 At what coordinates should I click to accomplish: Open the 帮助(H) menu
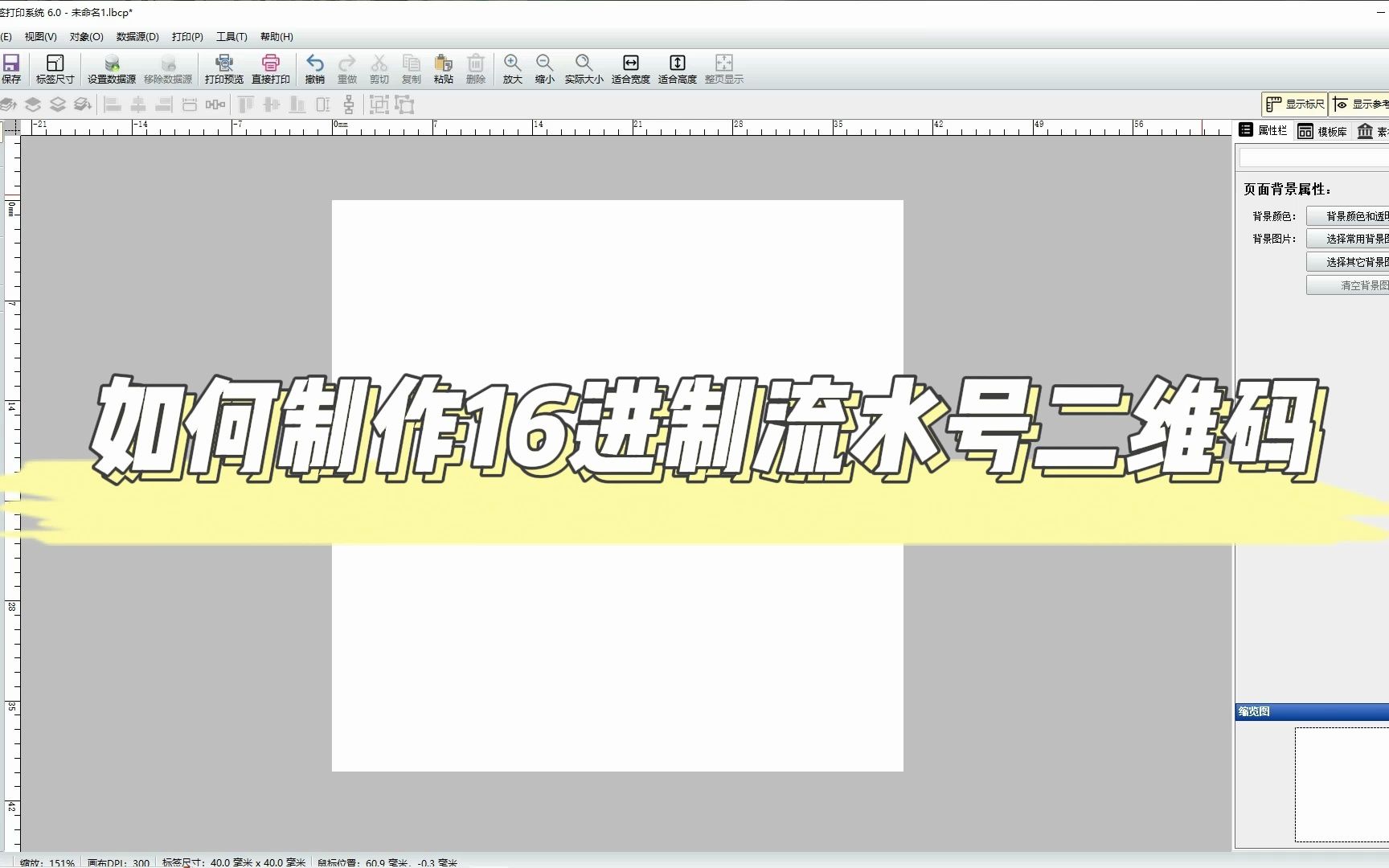click(277, 37)
